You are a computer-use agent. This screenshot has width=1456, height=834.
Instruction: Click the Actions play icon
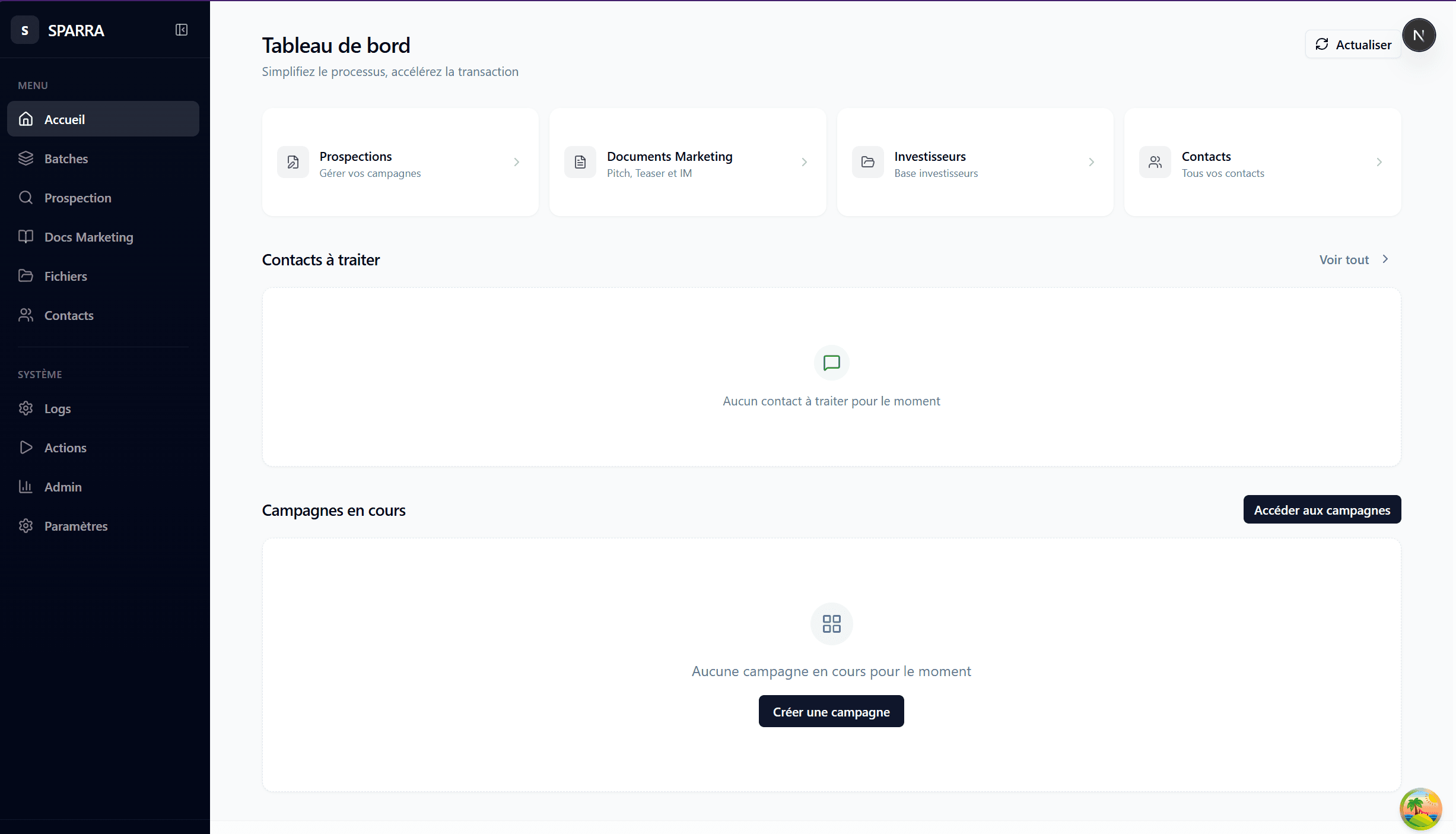(26, 448)
